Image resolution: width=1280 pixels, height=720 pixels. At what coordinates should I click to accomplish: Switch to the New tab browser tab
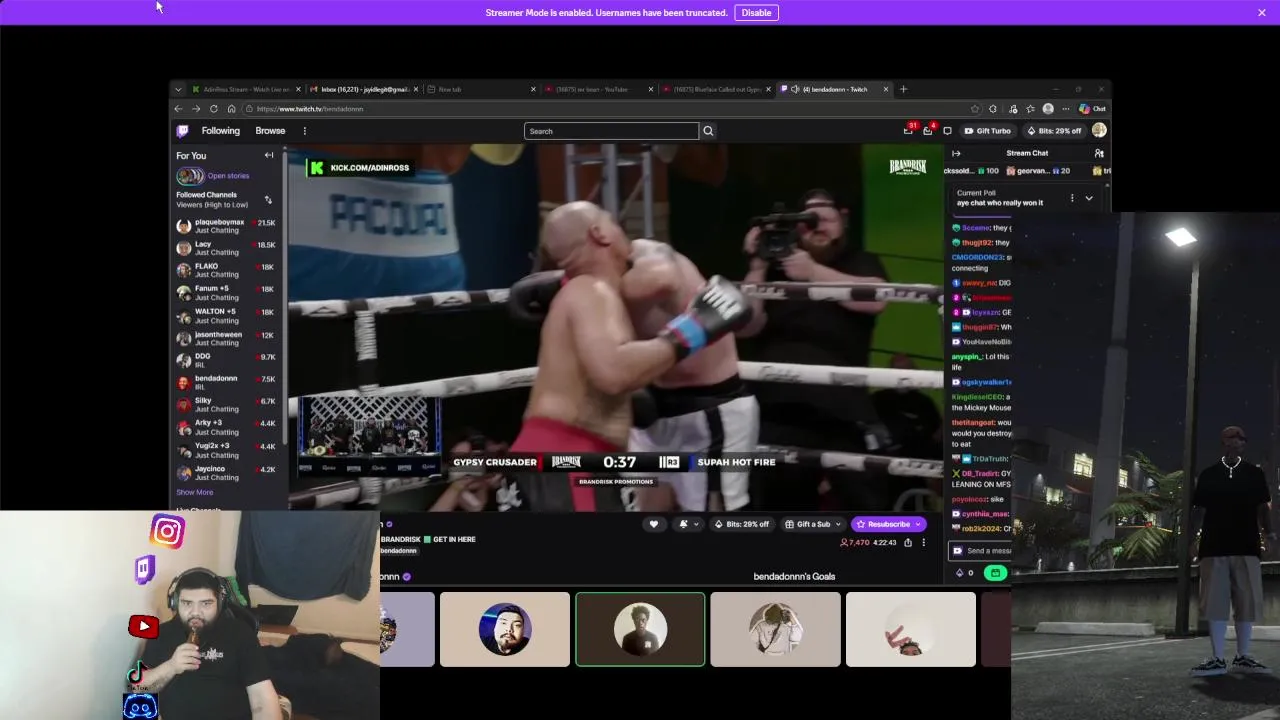pos(481,89)
